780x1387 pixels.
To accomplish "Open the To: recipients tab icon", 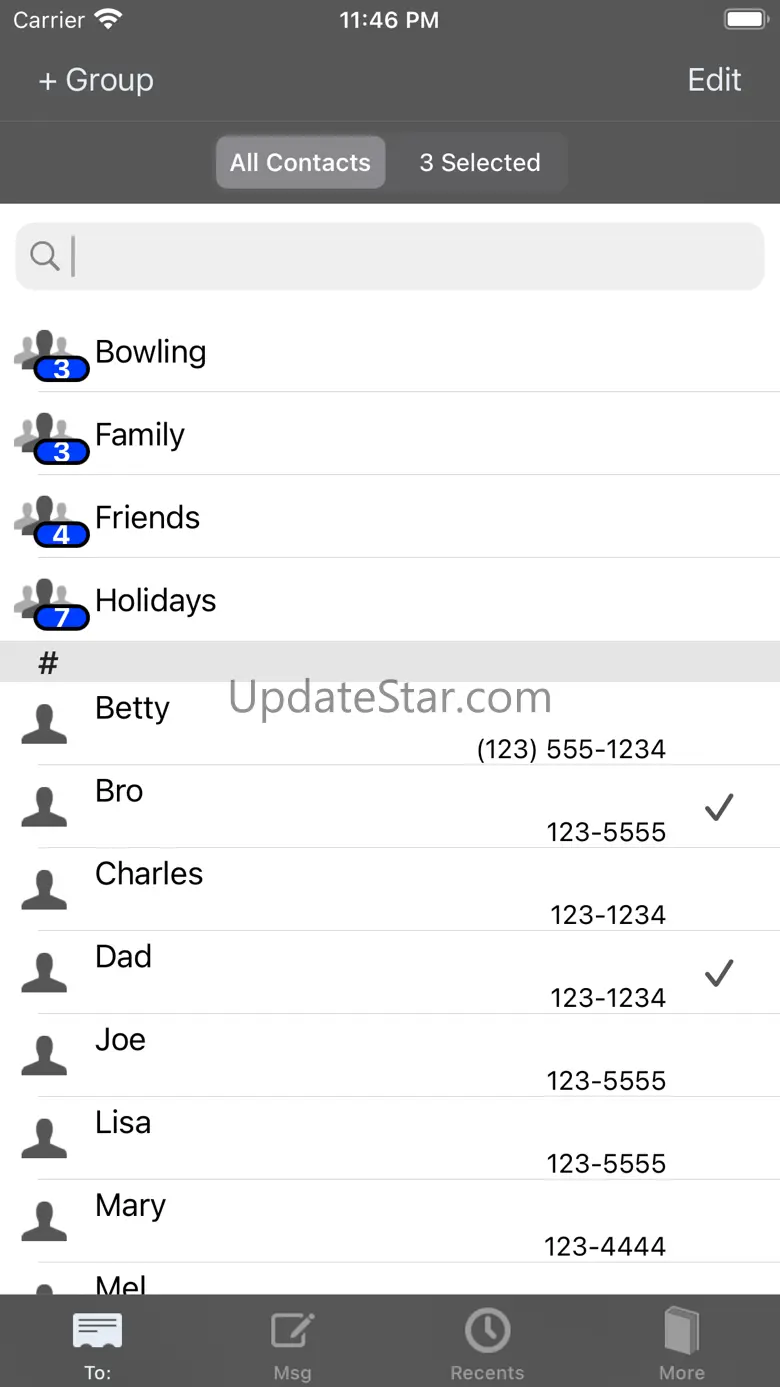I will pyautogui.click(x=97, y=1332).
